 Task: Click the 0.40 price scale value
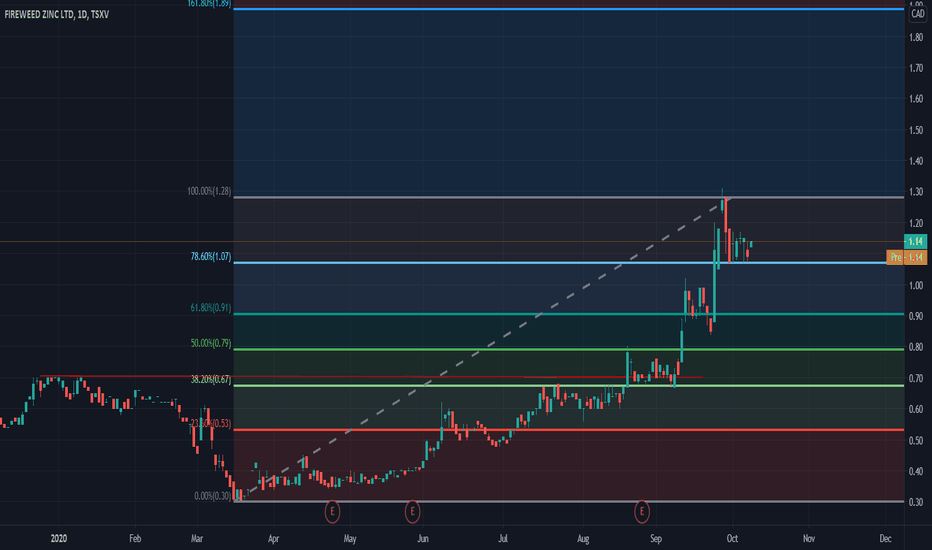click(916, 472)
